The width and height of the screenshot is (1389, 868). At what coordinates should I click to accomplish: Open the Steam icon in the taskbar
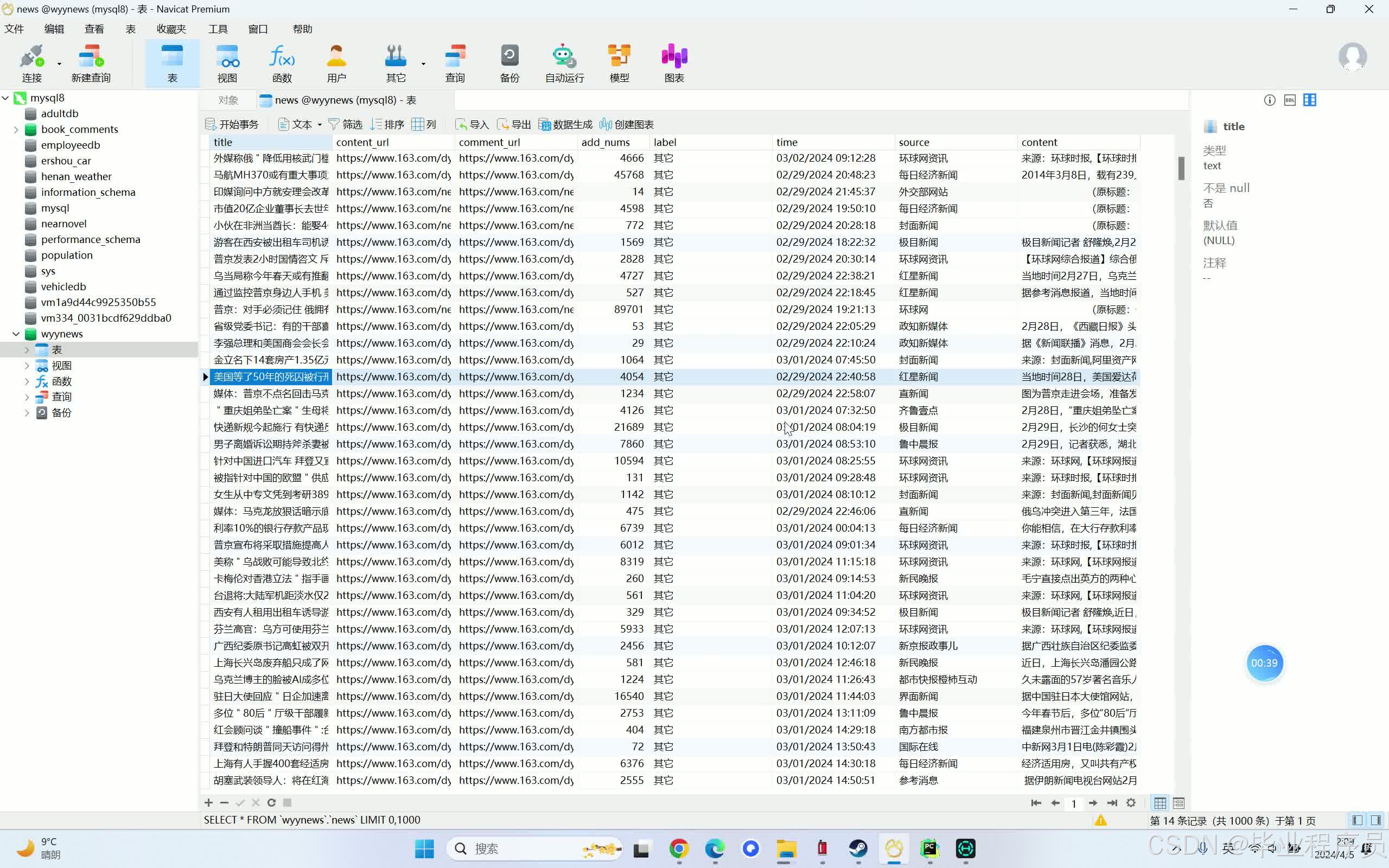[x=858, y=848]
